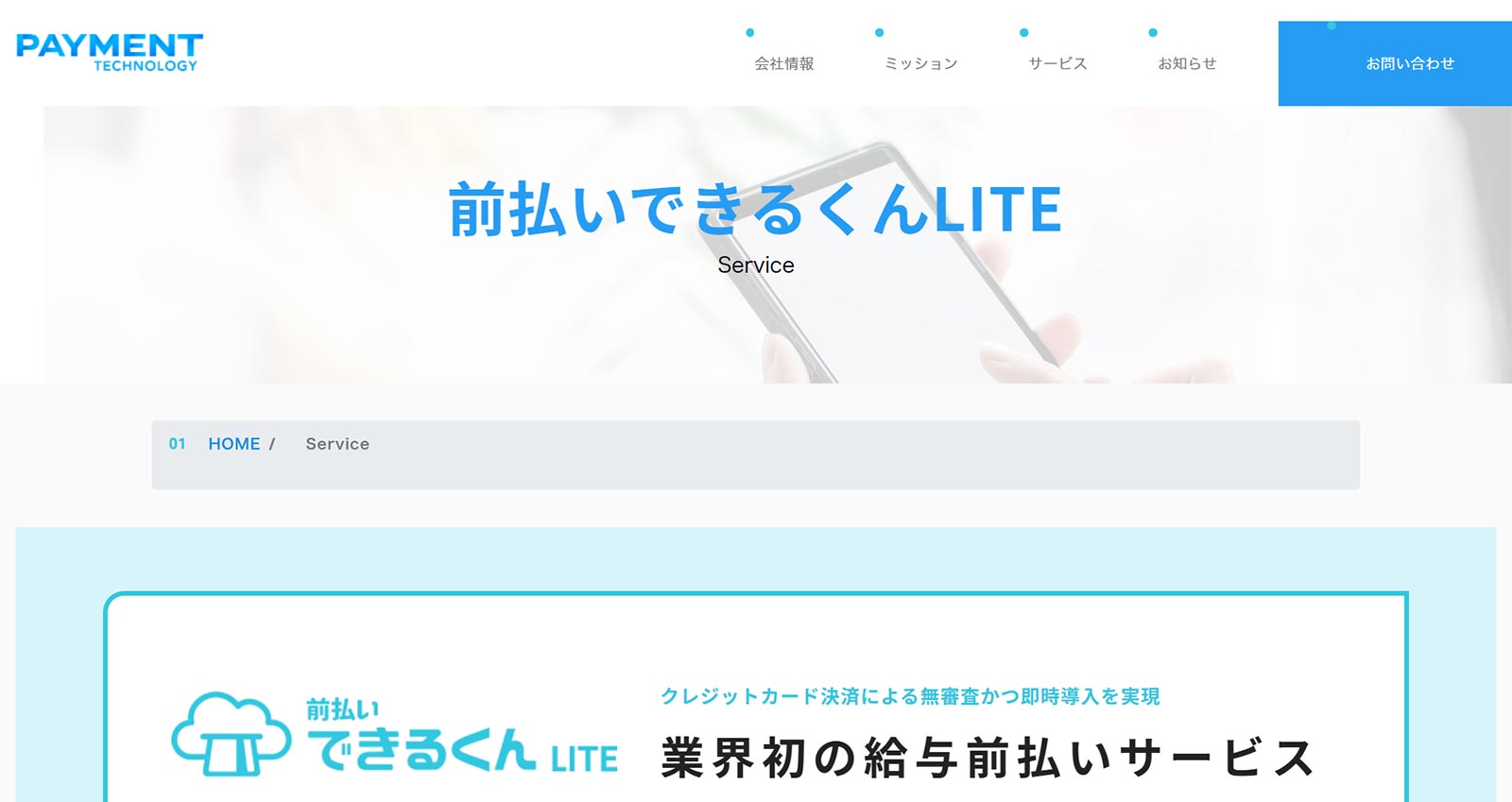Click the Payment Technology logo
The height and width of the screenshot is (802, 1512).
point(110,53)
